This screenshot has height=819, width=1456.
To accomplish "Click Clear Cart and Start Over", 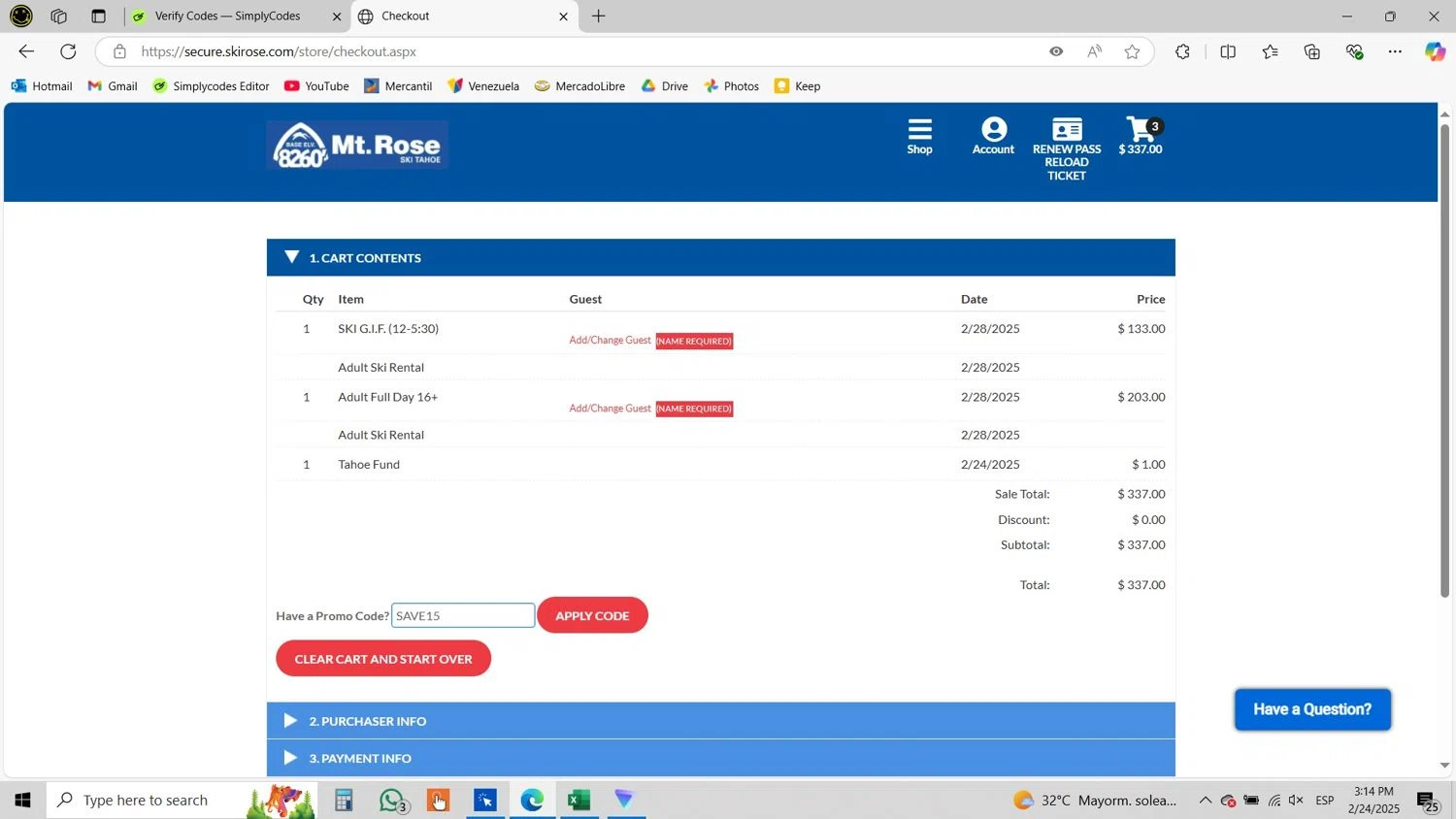I will coord(383,659).
